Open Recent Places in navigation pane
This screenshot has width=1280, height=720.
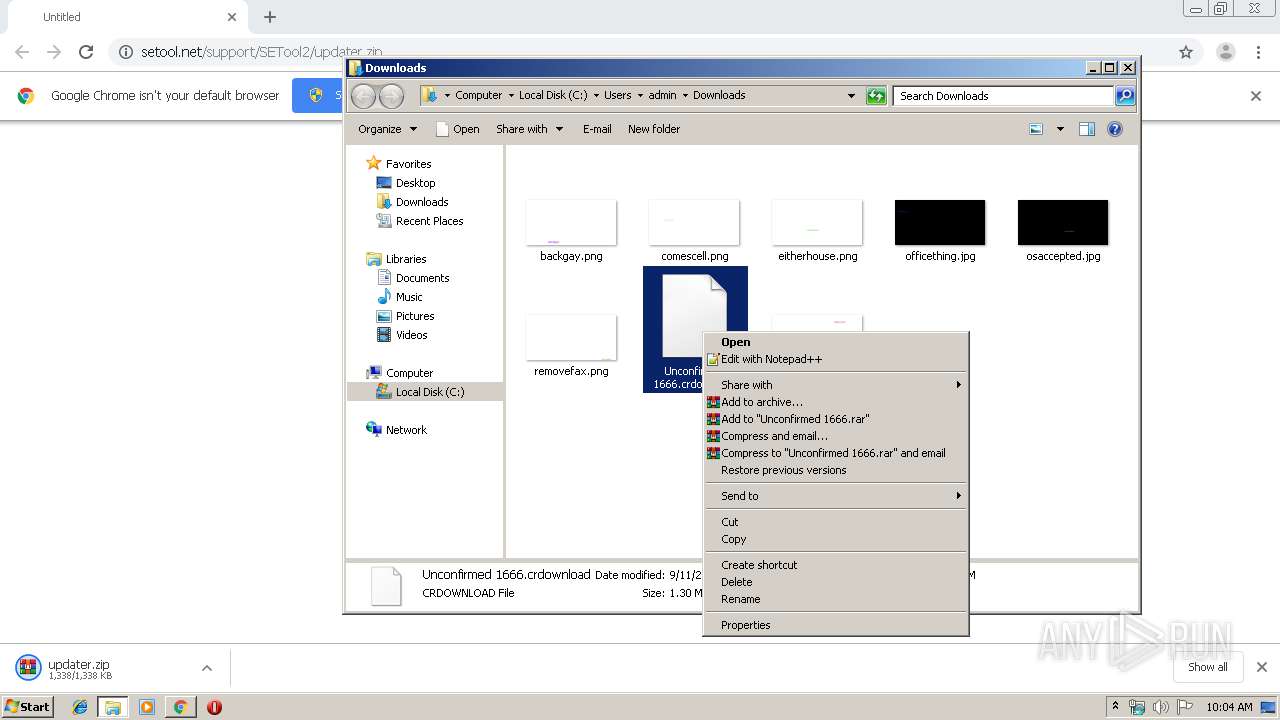click(x=429, y=221)
